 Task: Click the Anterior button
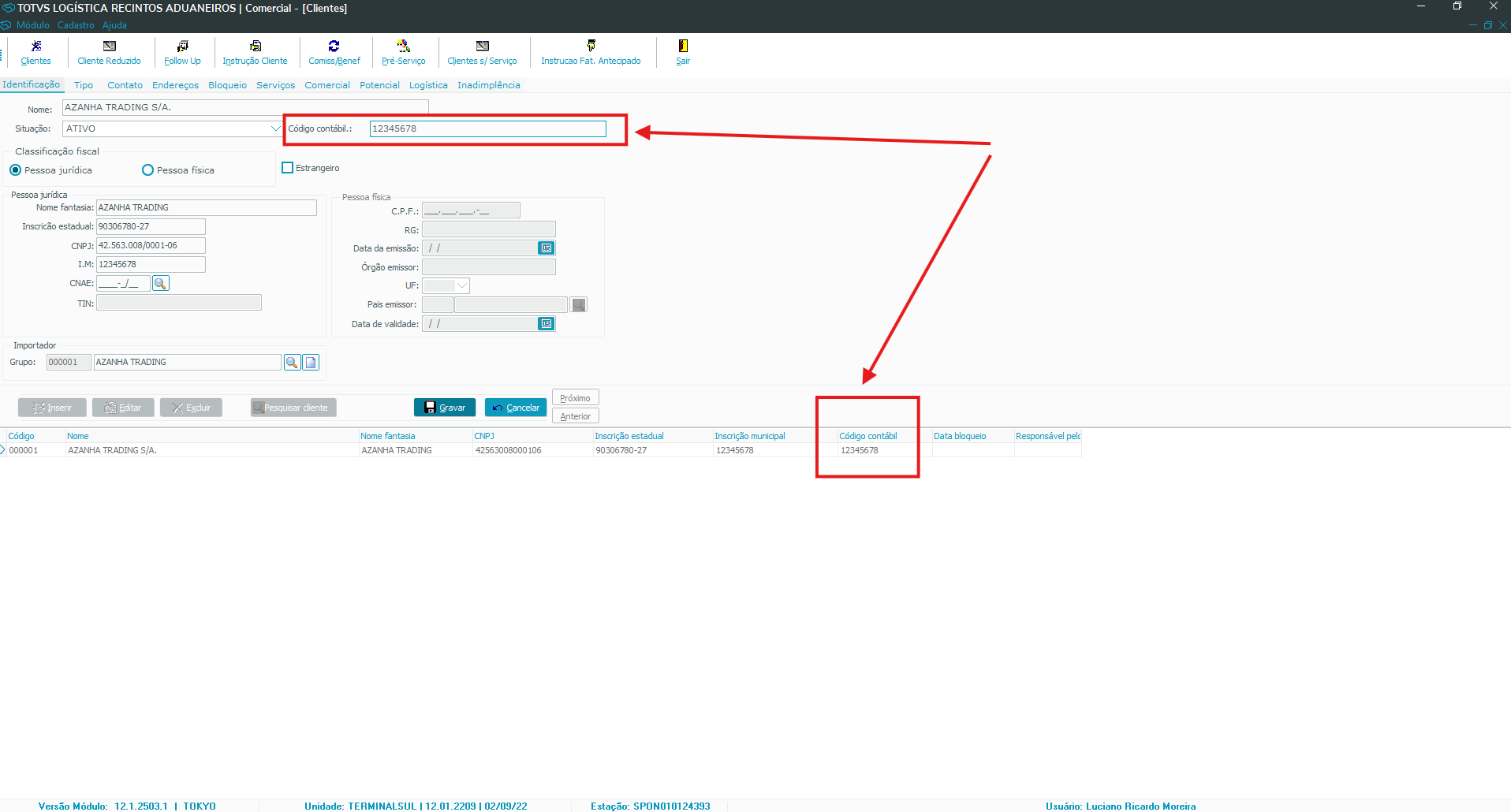[576, 416]
